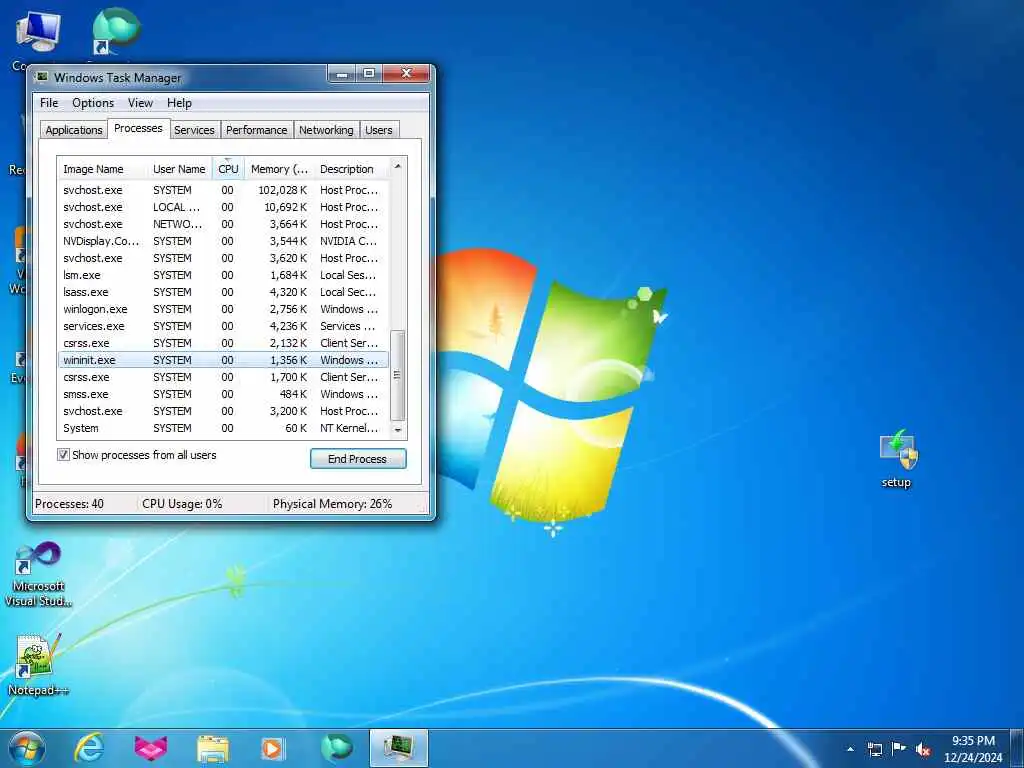Sort by Description column header
This screenshot has width=1024, height=768.
[x=351, y=169]
